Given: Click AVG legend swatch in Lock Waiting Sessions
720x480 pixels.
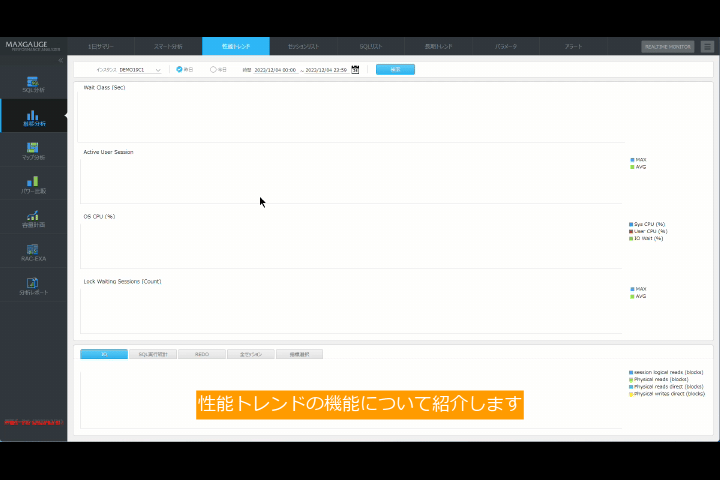Looking at the screenshot, I should (x=632, y=296).
